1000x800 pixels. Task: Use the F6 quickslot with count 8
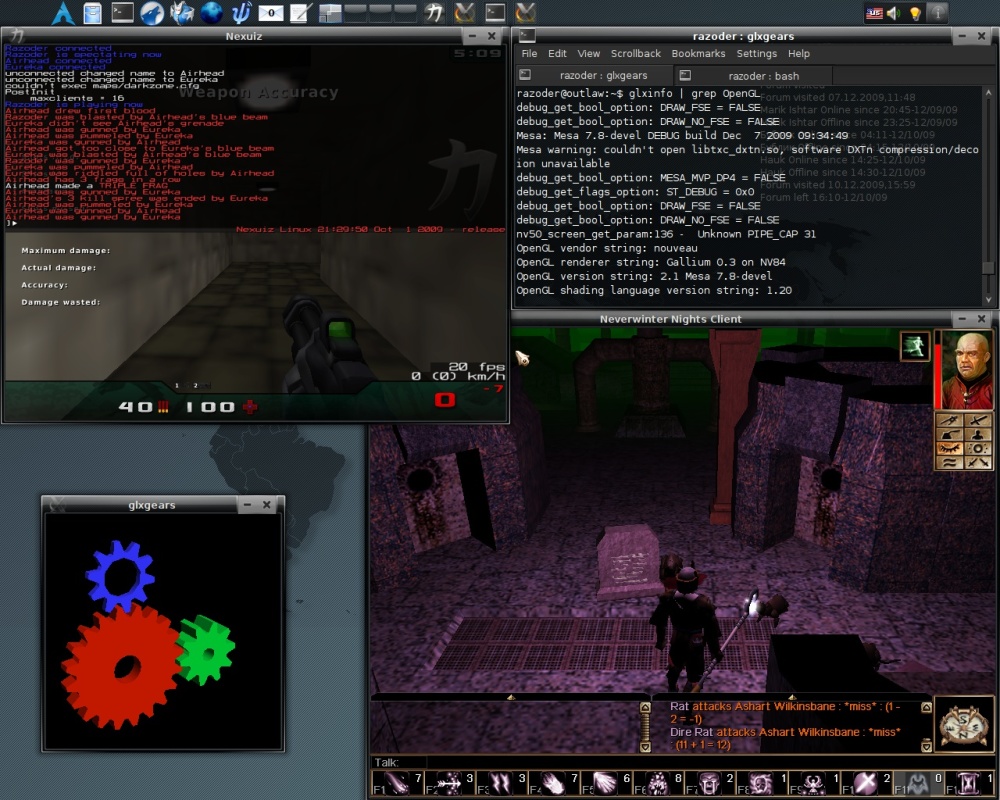(658, 783)
